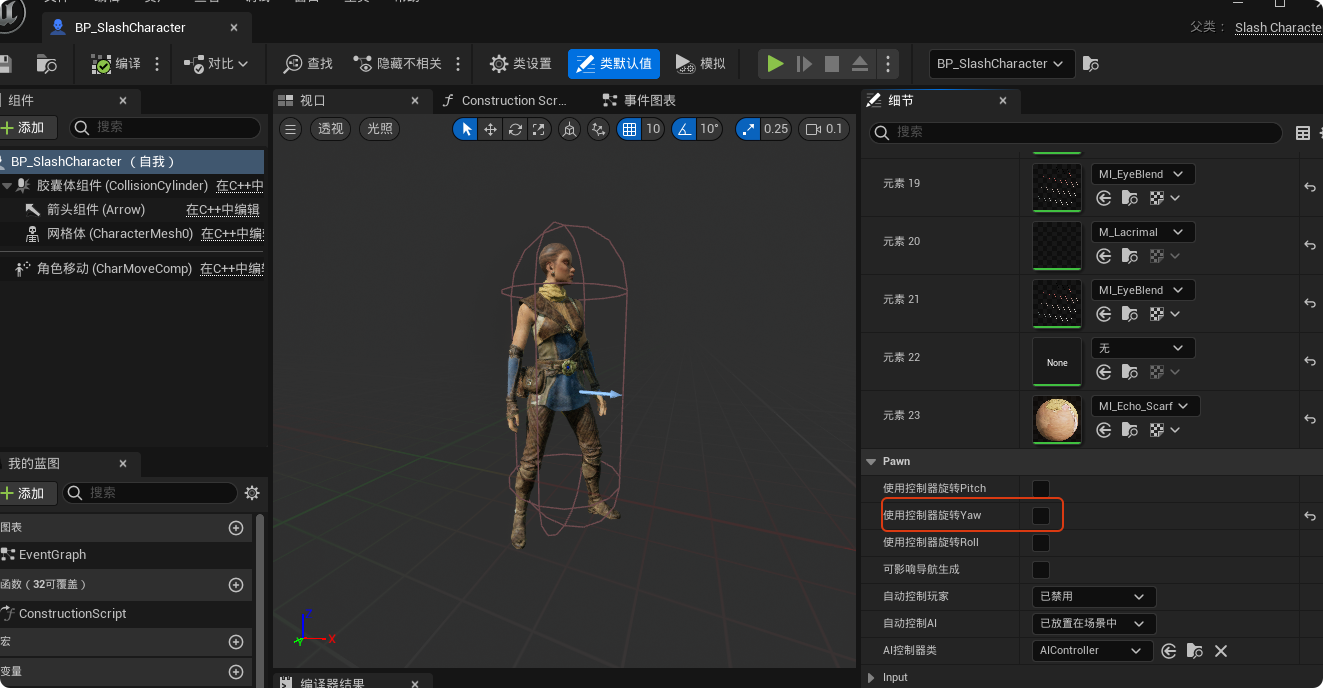Toggle grid snapping icon
Screen dimensions: 1323x688
coord(629,129)
